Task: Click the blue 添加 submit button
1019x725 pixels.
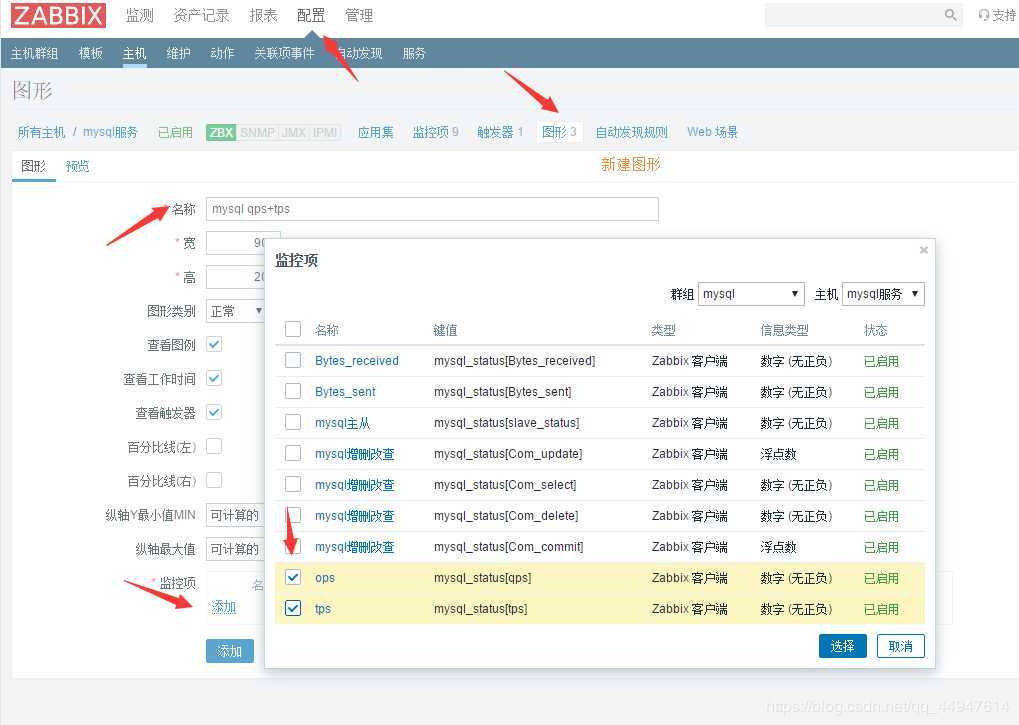Action: click(x=229, y=651)
